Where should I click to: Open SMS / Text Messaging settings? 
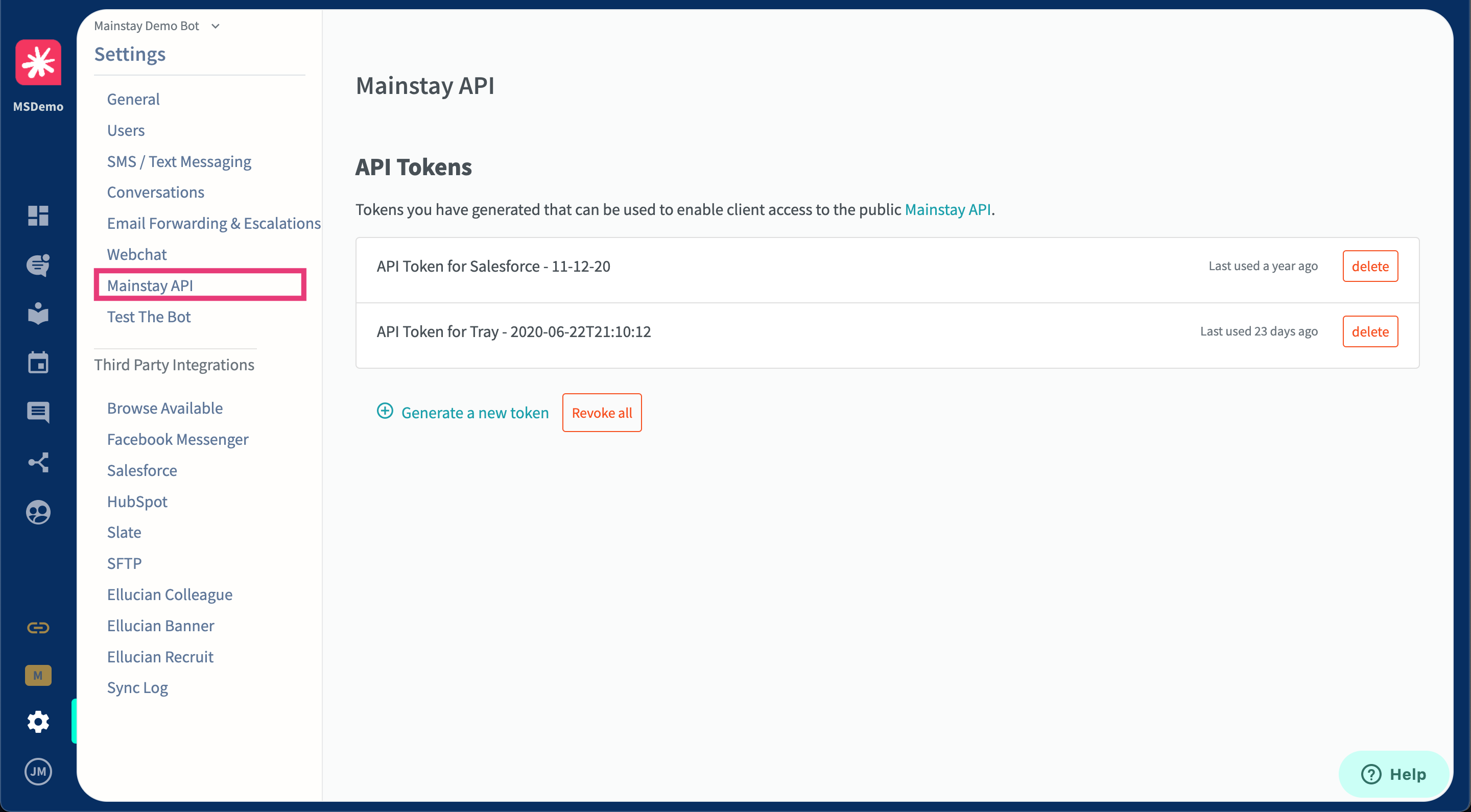click(x=179, y=161)
